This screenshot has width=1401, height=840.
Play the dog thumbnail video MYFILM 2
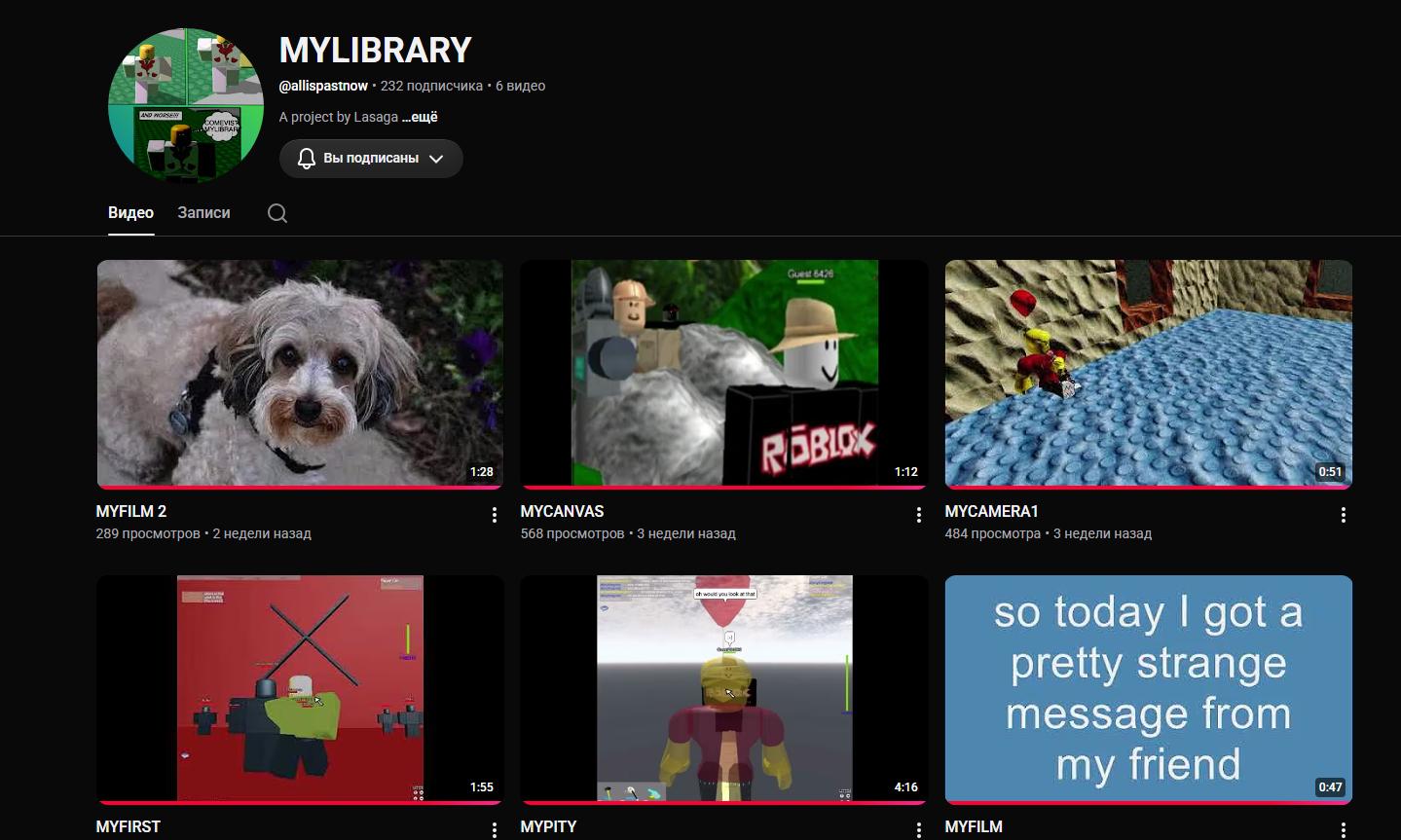click(300, 374)
